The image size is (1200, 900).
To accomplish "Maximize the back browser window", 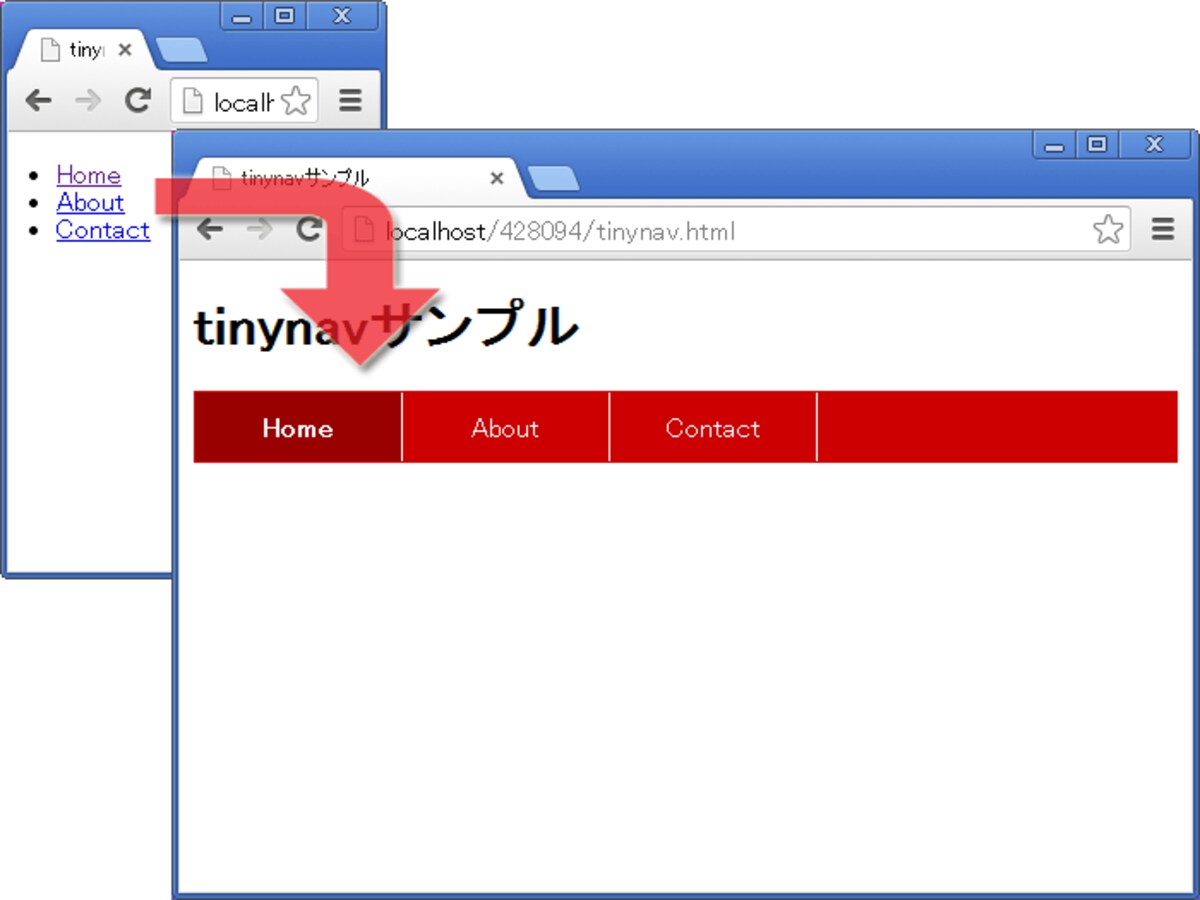I will click(284, 16).
